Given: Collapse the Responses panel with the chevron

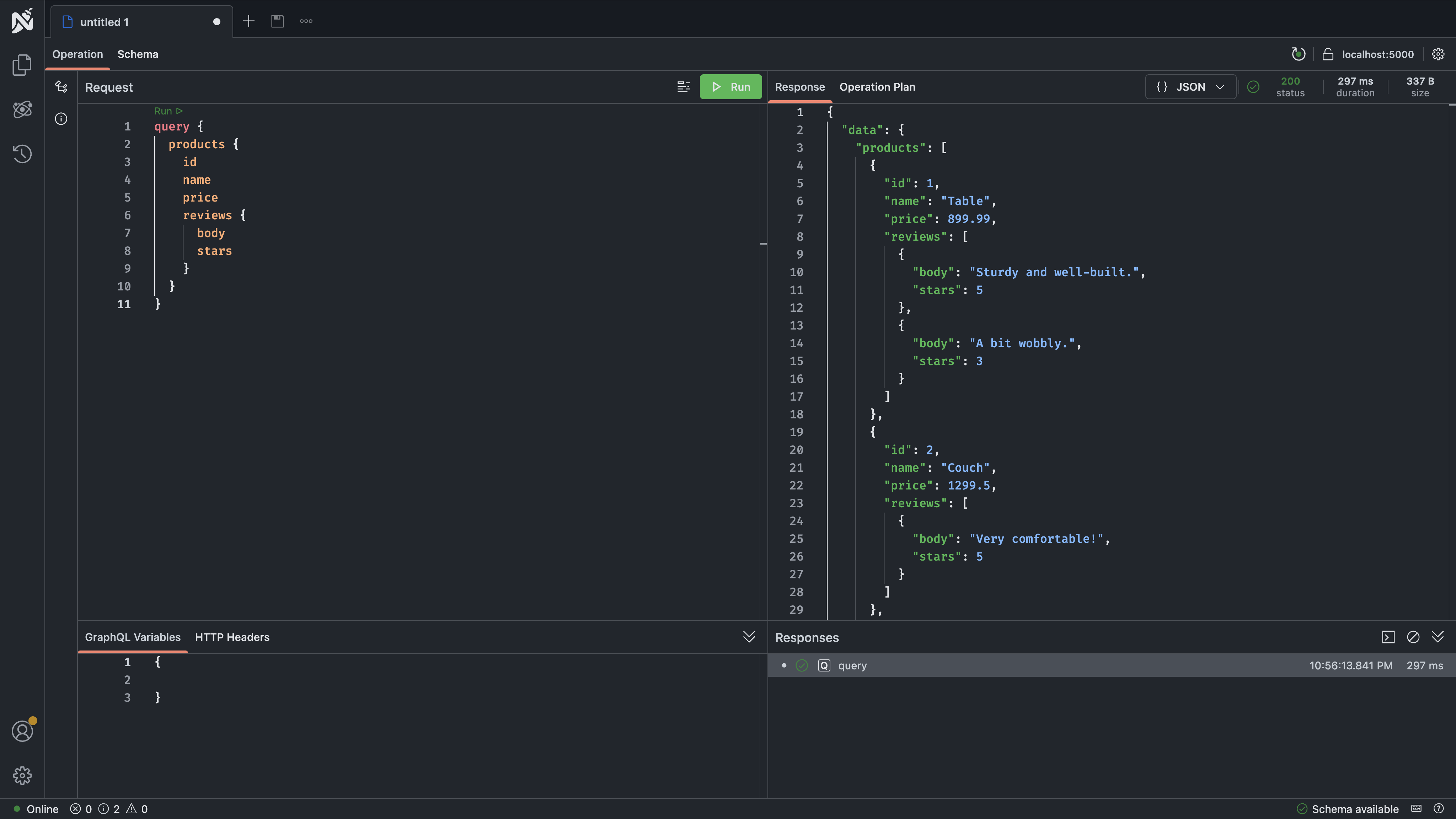Looking at the screenshot, I should pyautogui.click(x=1438, y=637).
